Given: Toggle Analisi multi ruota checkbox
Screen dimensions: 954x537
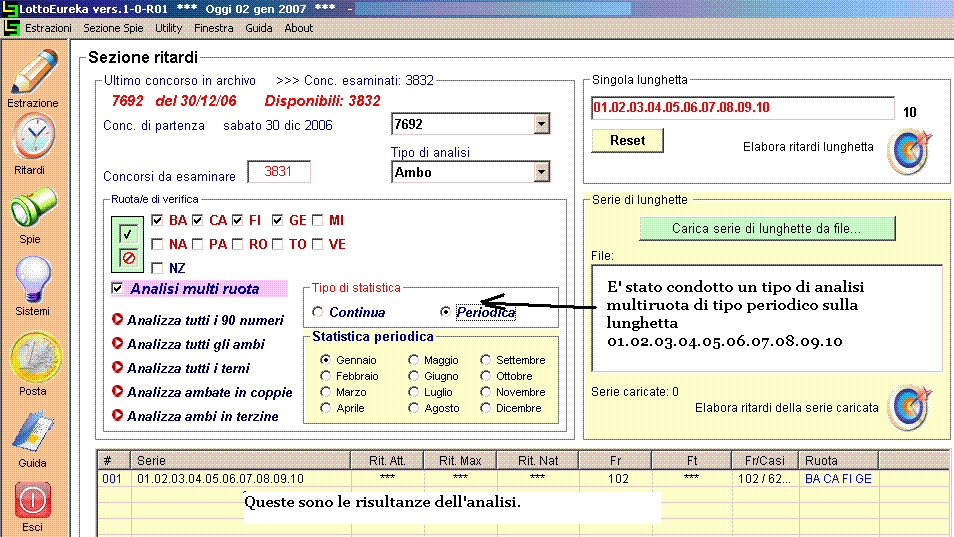Looking at the screenshot, I should 117,288.
